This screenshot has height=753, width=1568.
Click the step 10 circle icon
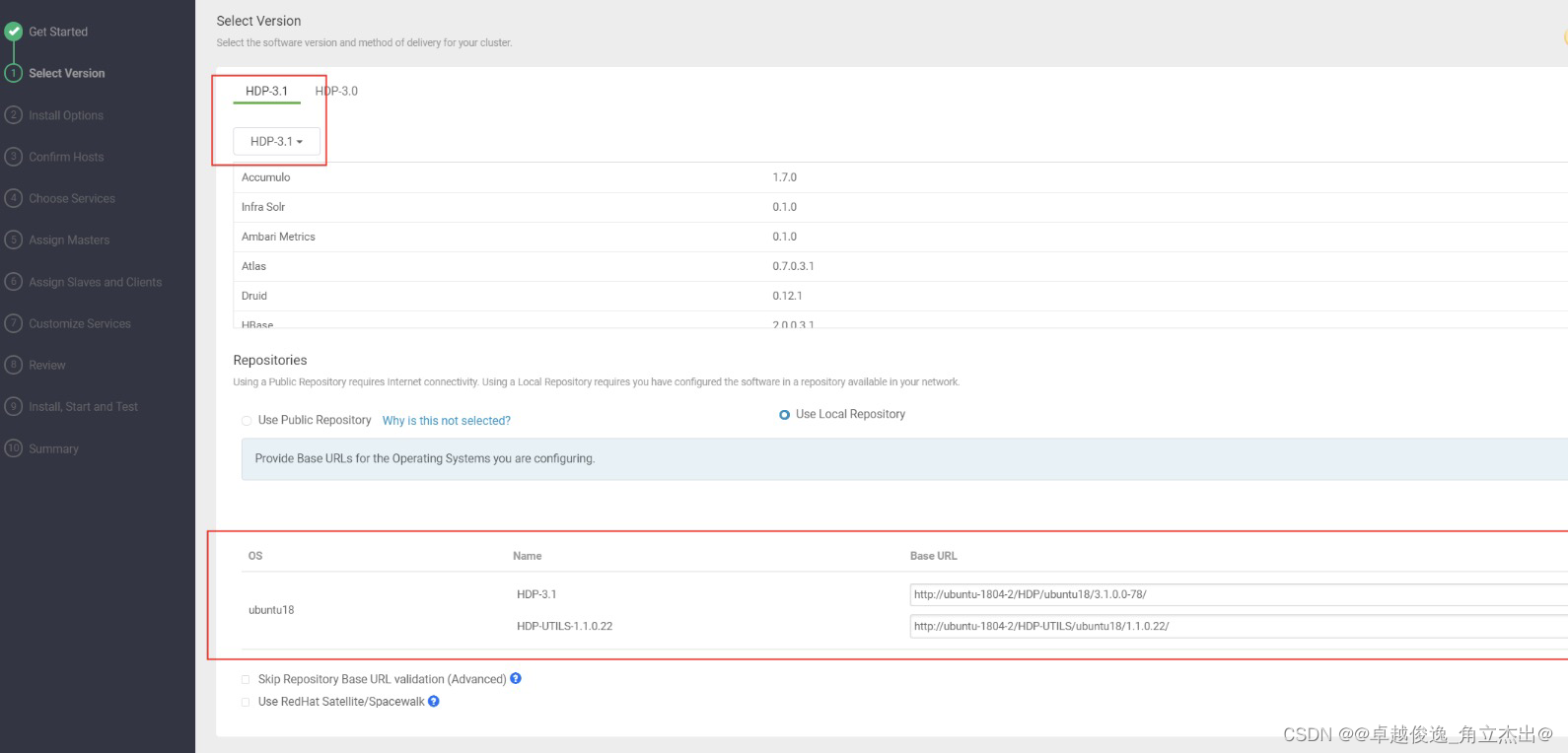click(14, 448)
